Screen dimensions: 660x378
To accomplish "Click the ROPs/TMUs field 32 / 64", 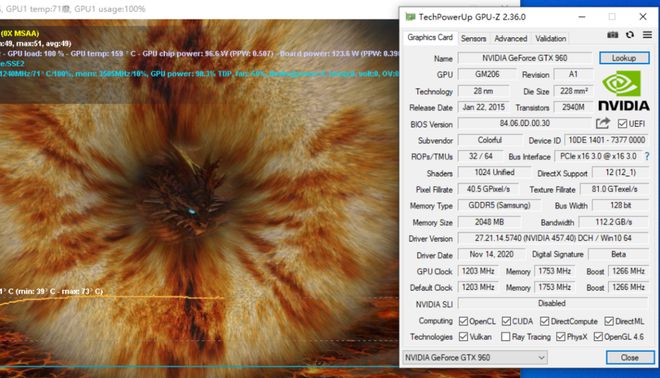I will (x=481, y=156).
